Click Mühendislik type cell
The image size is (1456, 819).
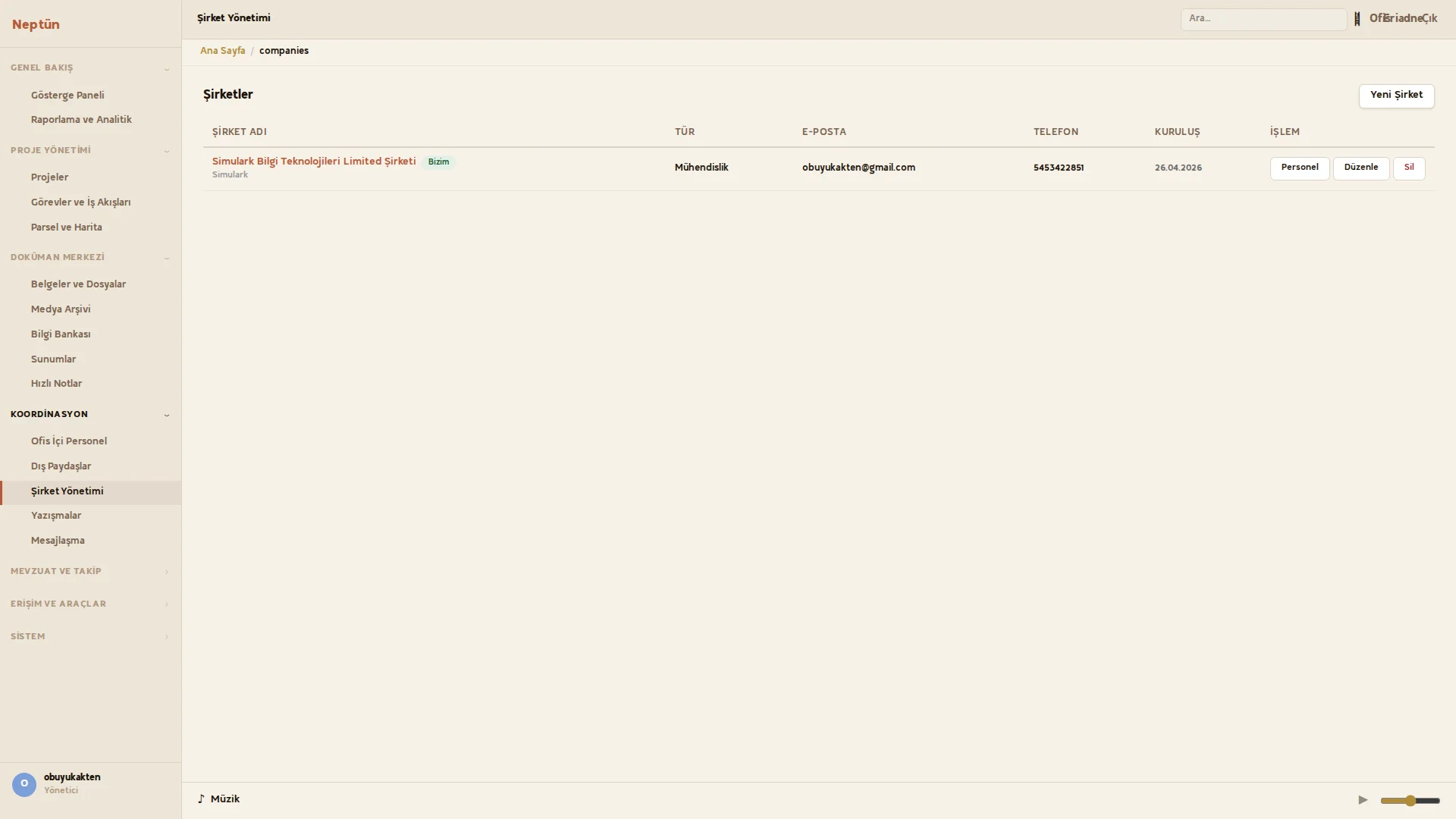click(701, 168)
